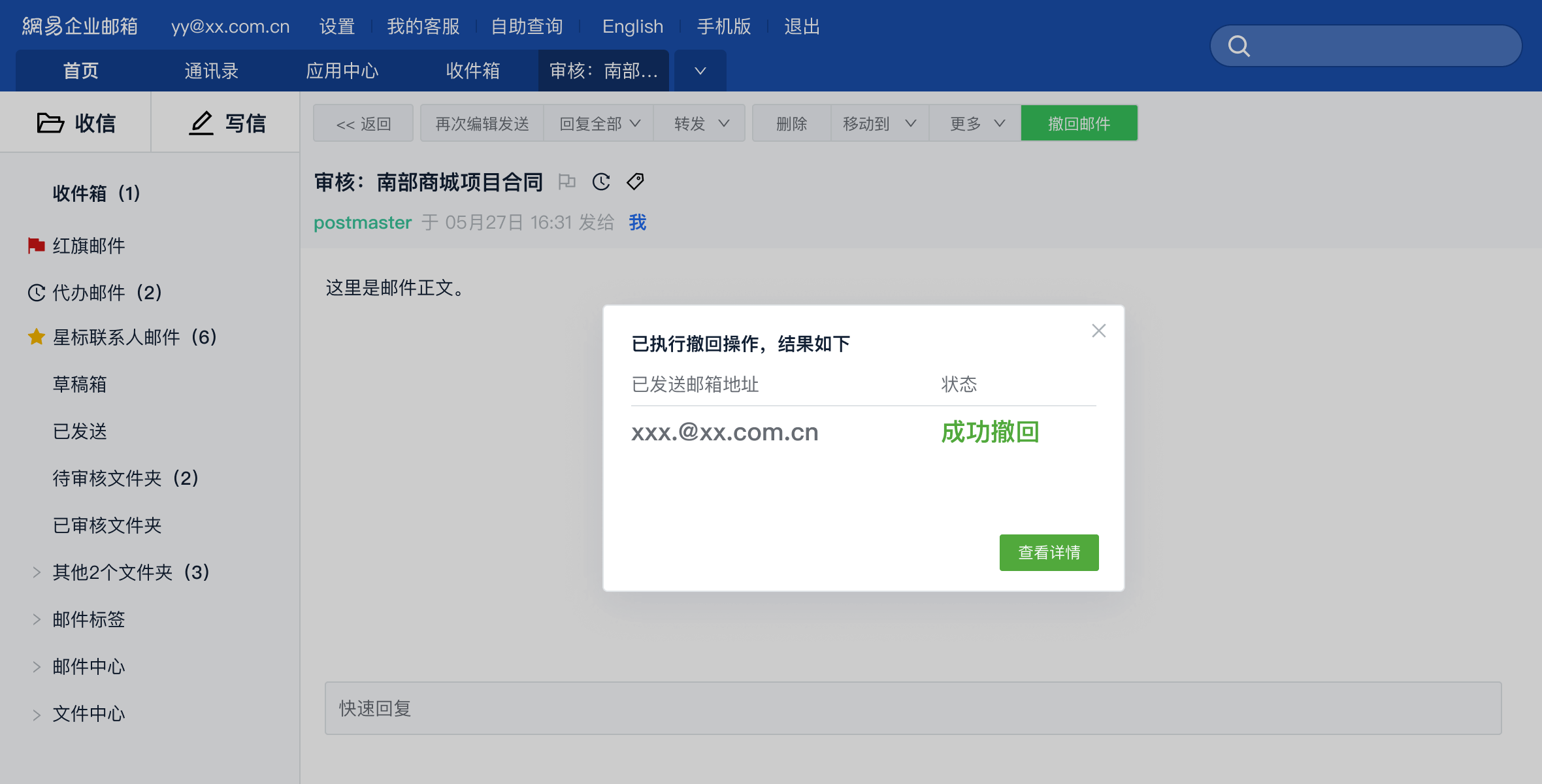Click the receive mail folder button 收信

pos(76,123)
